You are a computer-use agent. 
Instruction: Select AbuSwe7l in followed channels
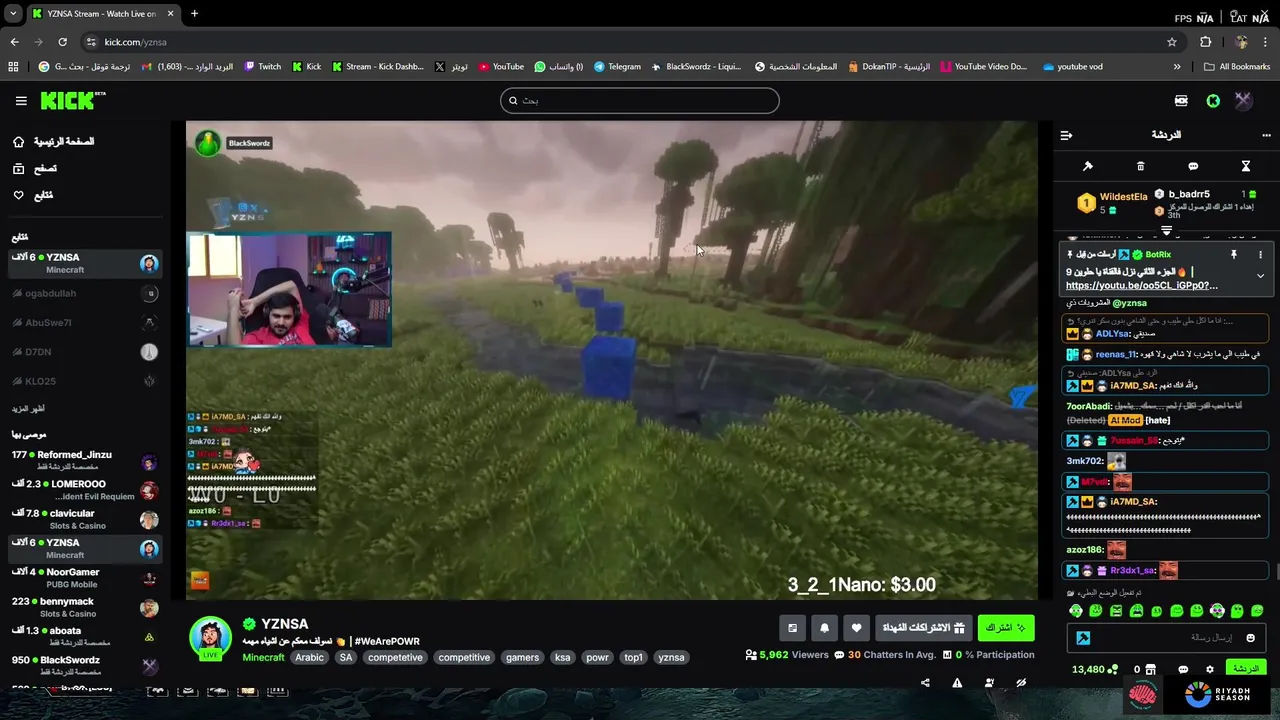tap(84, 323)
